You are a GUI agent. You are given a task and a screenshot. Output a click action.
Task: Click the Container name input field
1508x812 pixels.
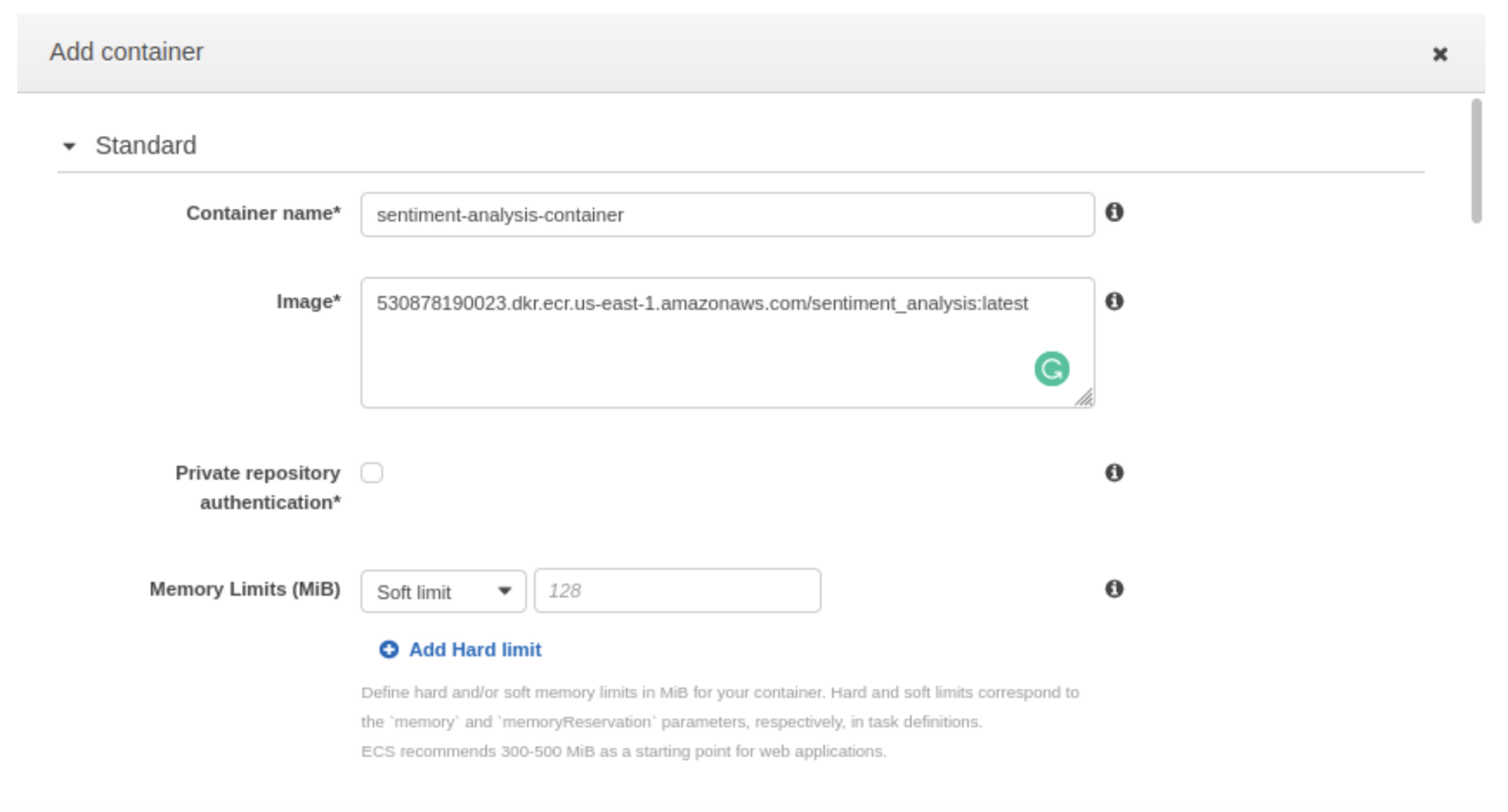(x=727, y=215)
